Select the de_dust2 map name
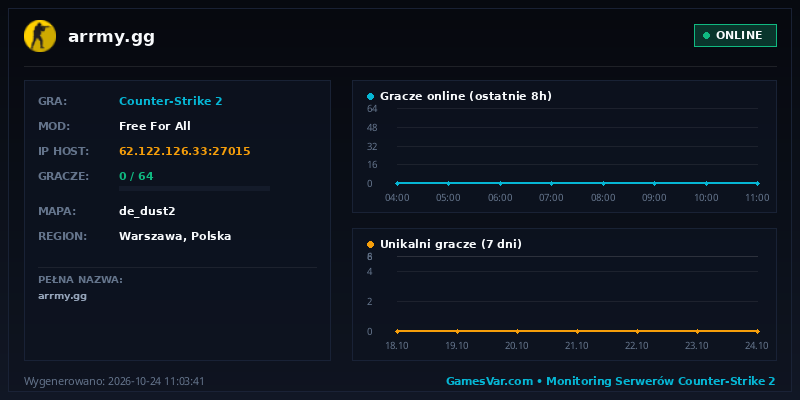Viewport: 800px width, 400px height. coord(147,211)
